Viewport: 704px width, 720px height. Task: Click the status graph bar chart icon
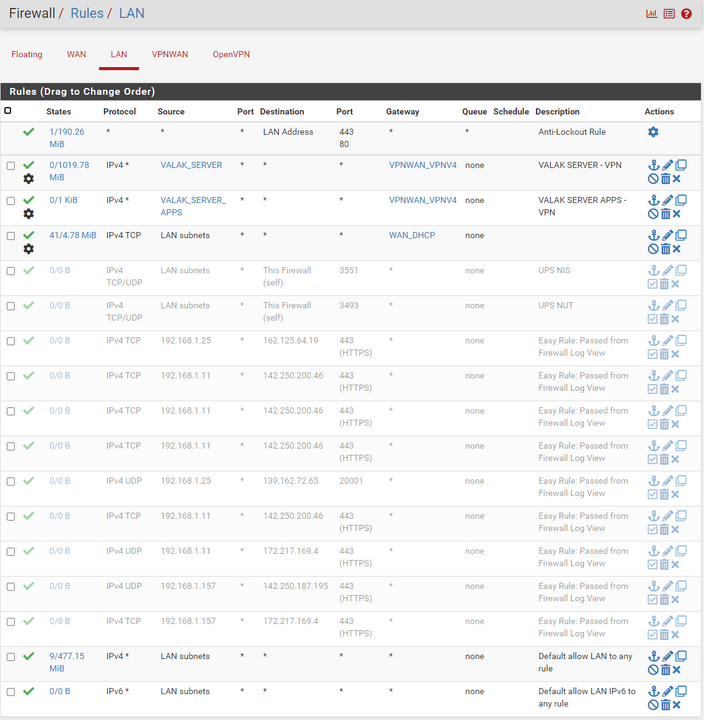pos(652,14)
